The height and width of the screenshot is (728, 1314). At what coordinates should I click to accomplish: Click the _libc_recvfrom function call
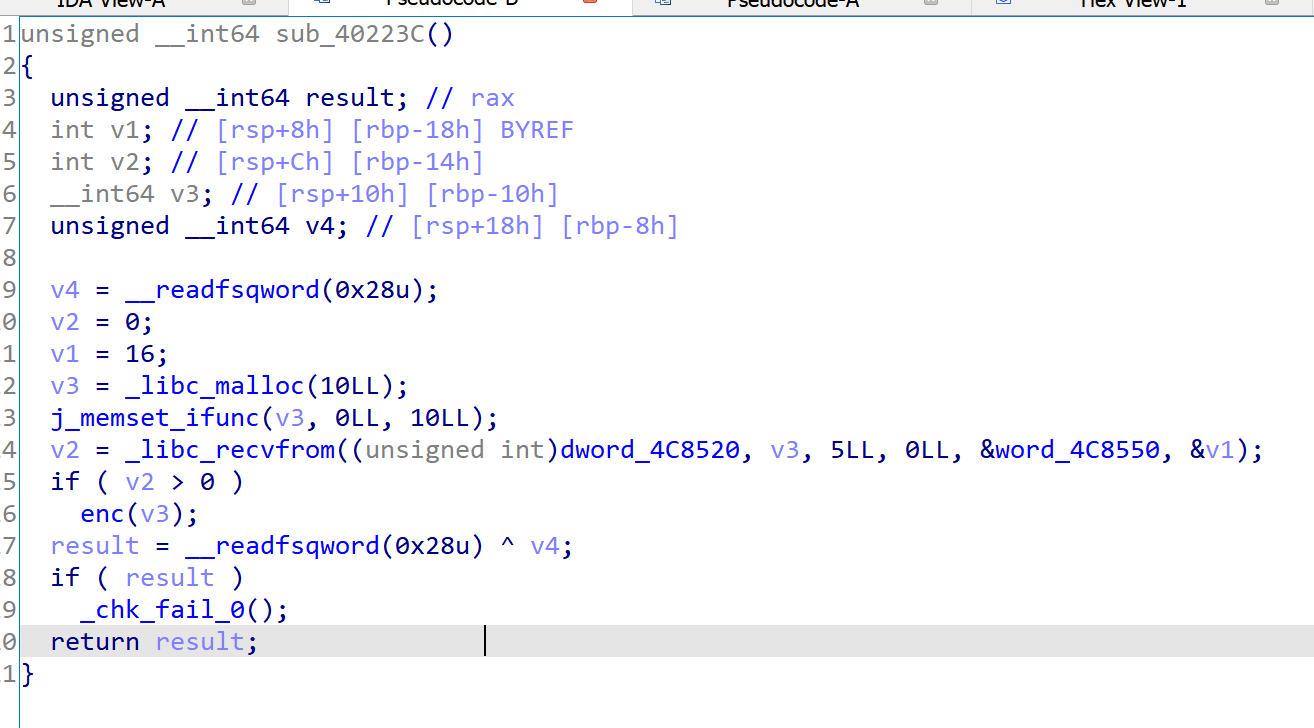[x=230, y=450]
